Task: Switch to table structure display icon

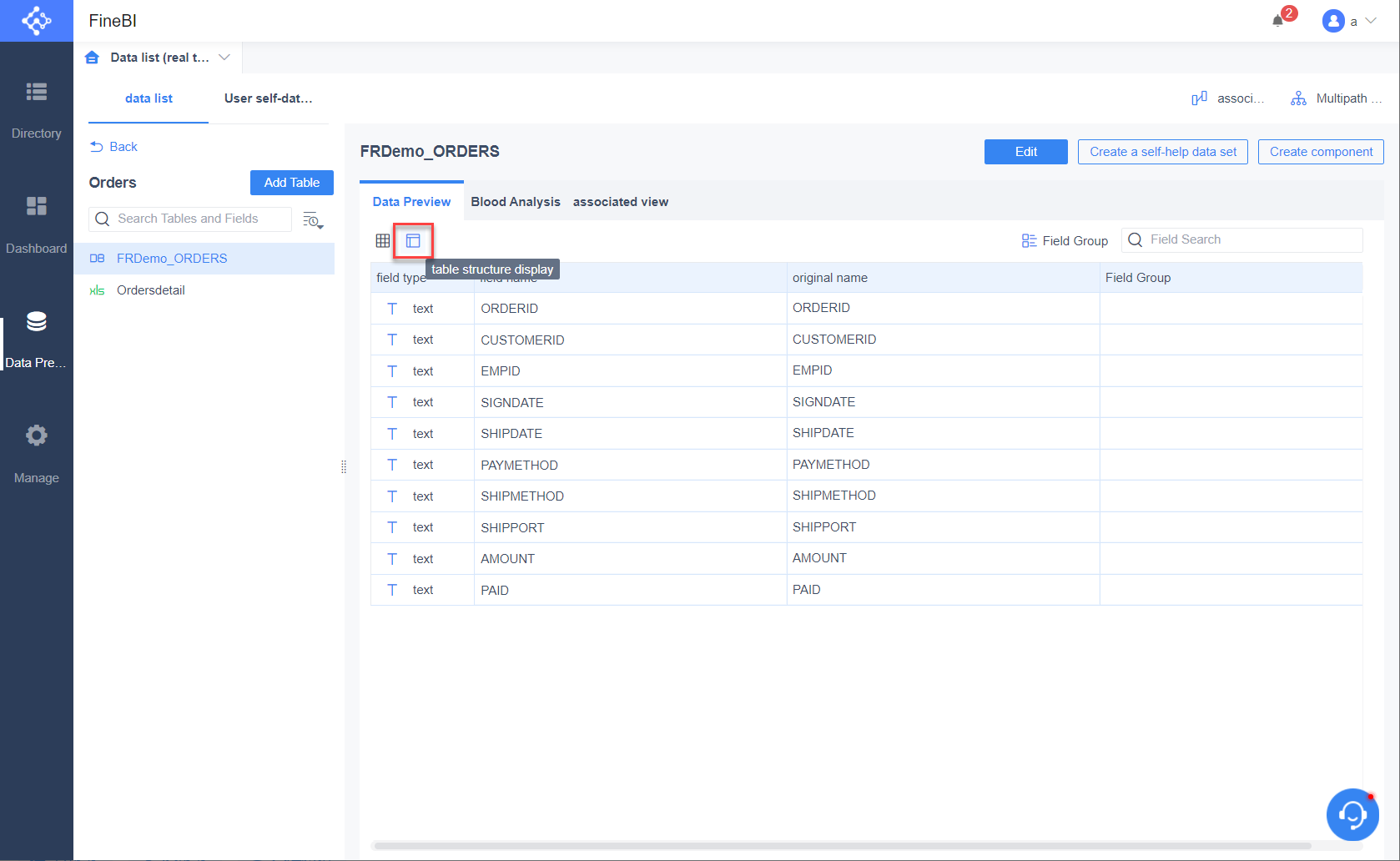Action: [x=413, y=241]
